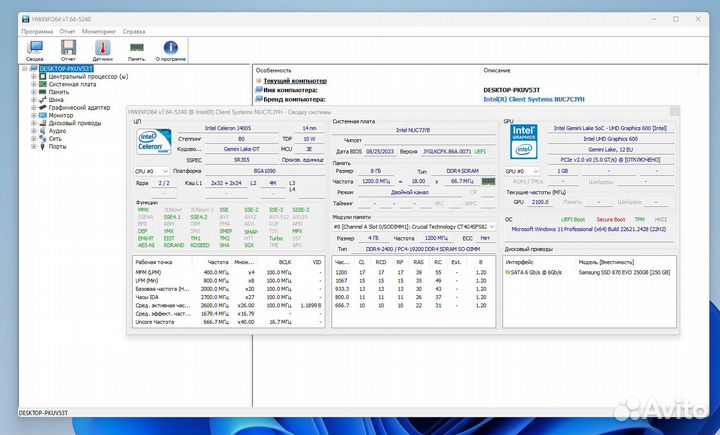Click the Текущий компьютер heading link

coord(295,81)
